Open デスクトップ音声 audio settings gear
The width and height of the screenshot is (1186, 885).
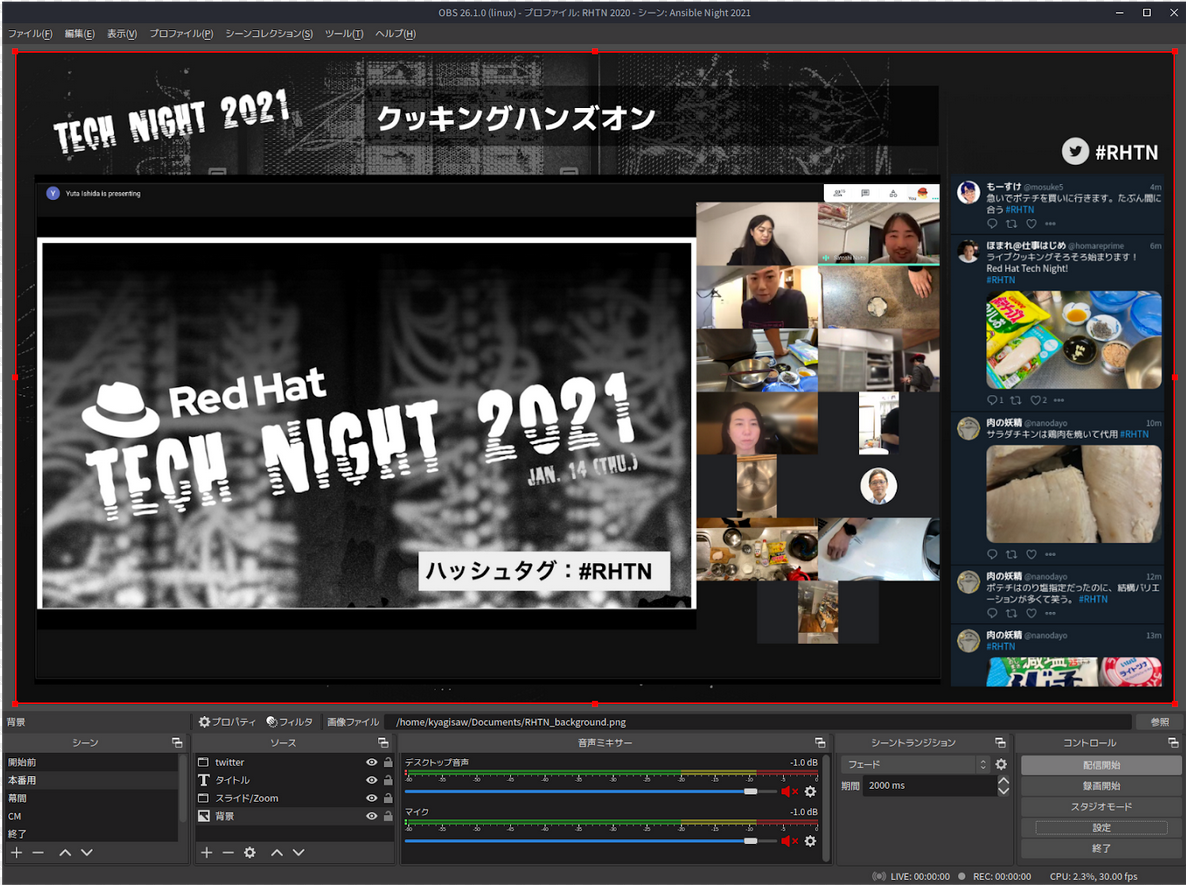pos(810,791)
